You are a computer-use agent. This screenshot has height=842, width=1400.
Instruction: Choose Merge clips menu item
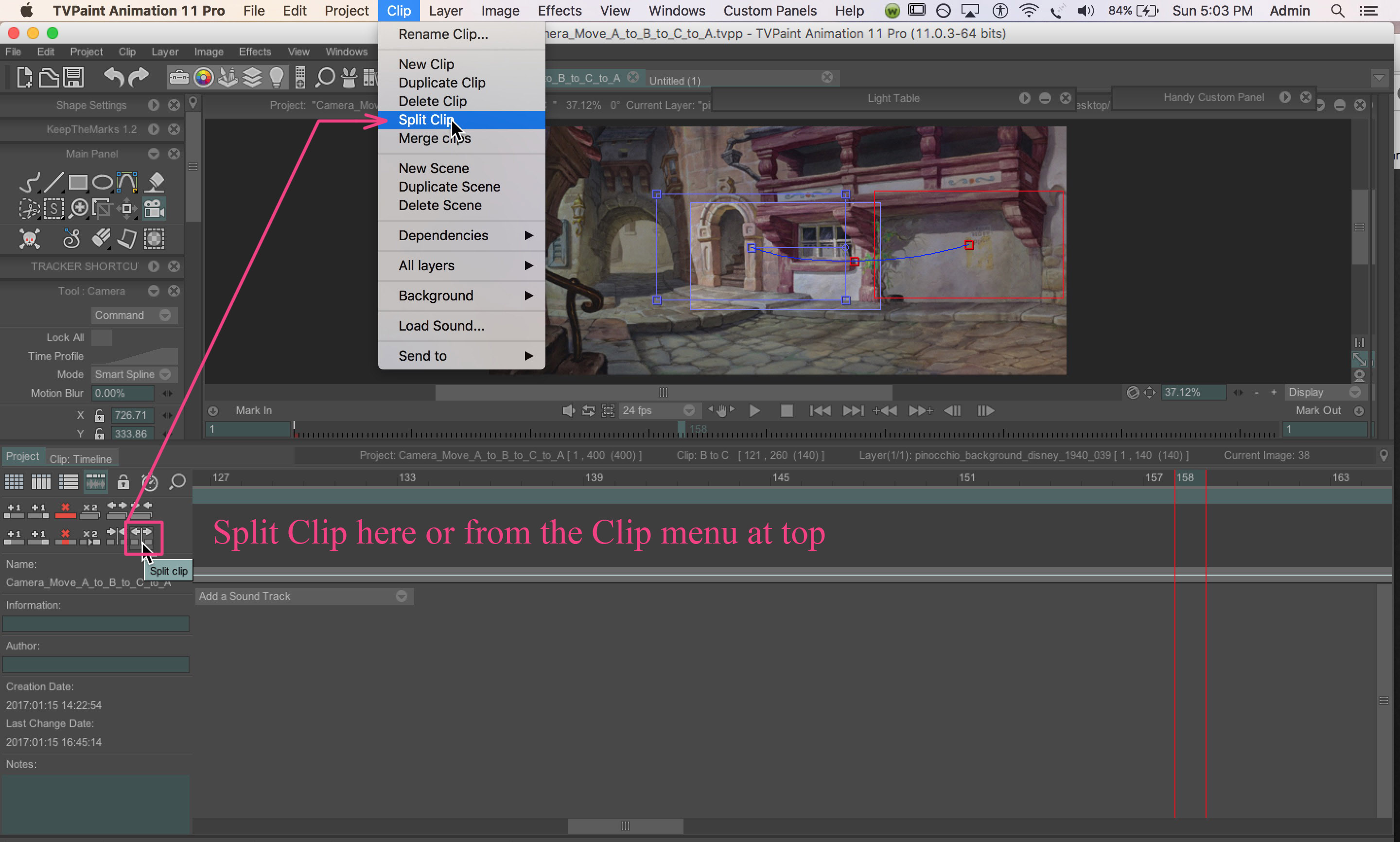click(461, 138)
